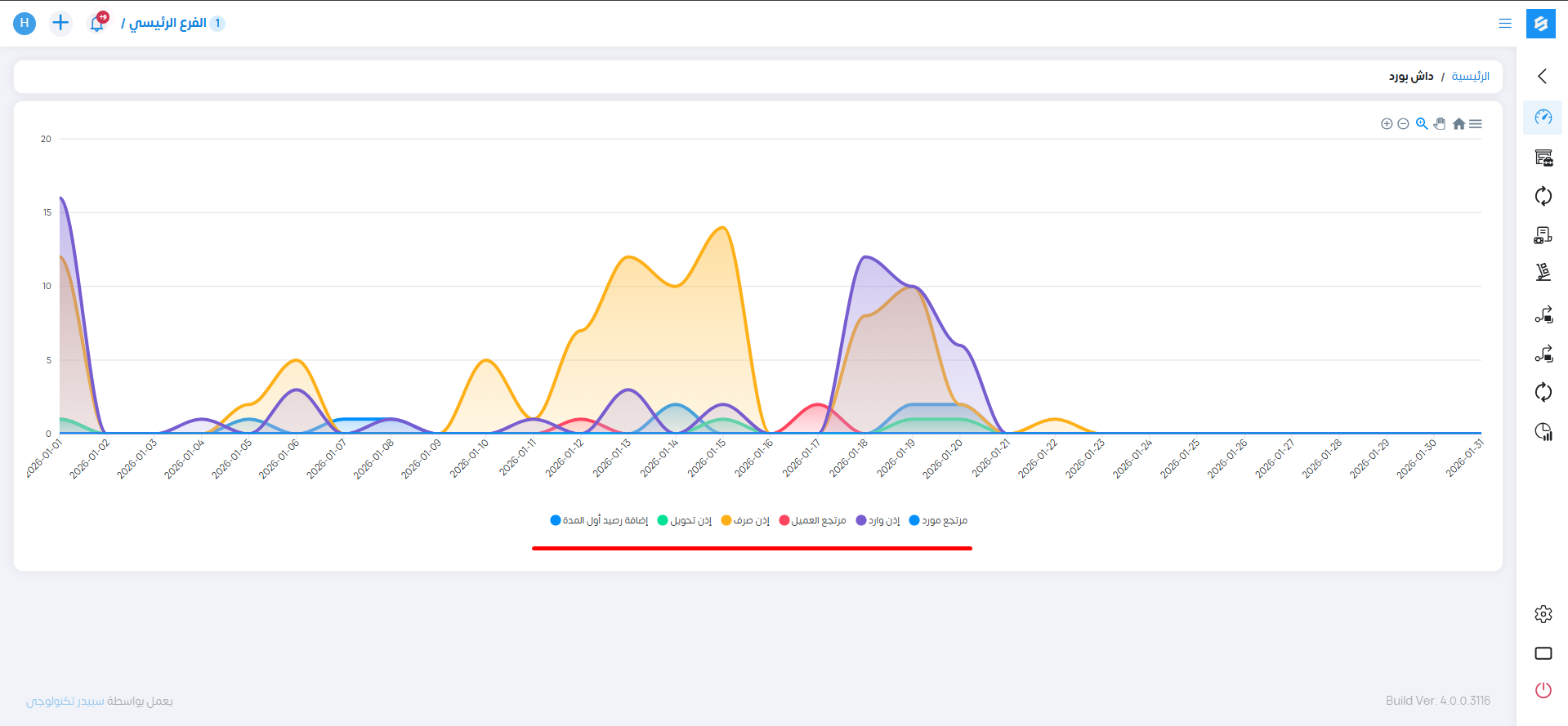Viewport: 1568px width, 726px height.
Task: Open the الفرع الرئيسي branch selector
Action: coord(168,23)
